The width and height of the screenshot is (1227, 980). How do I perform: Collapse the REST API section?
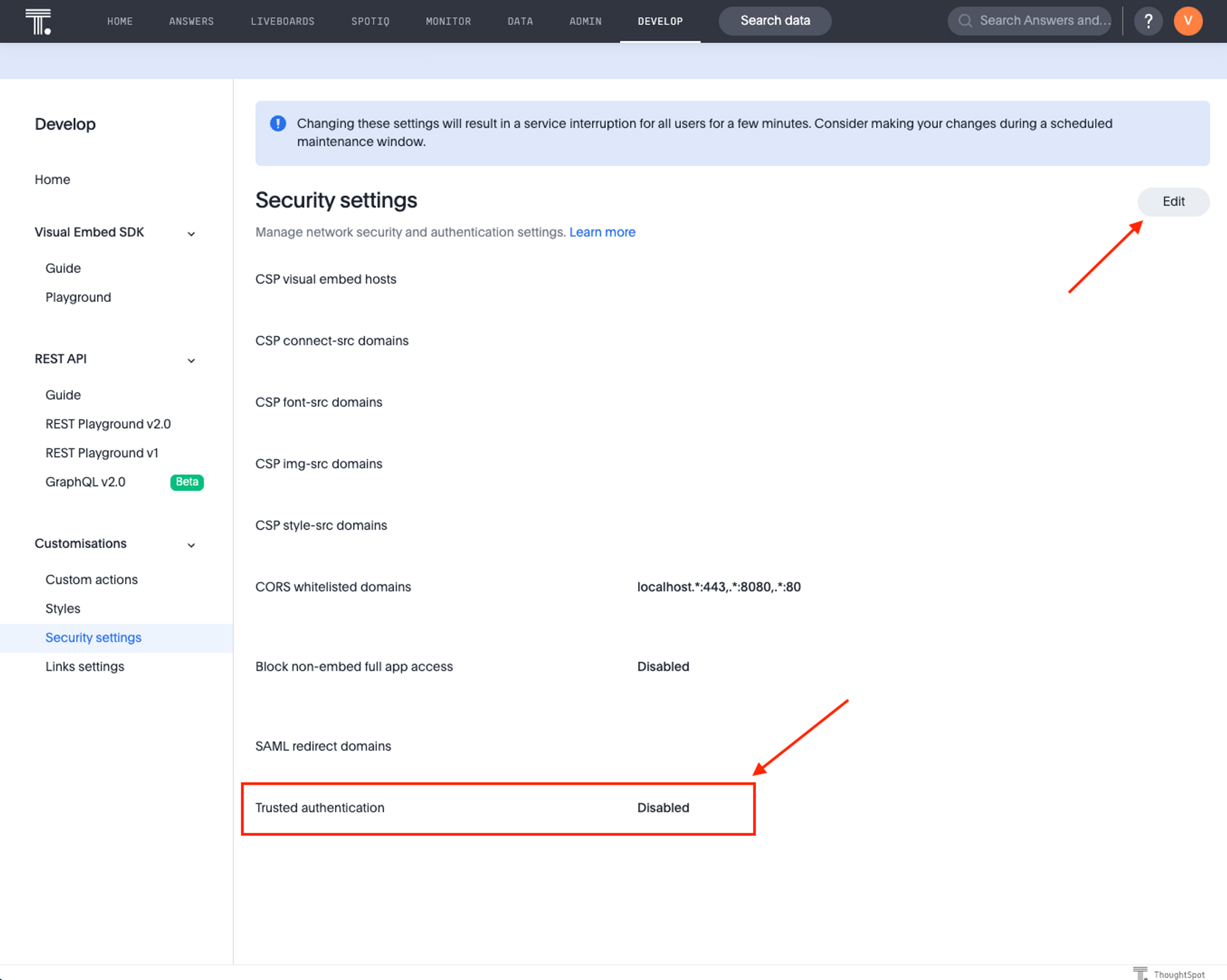pos(191,360)
